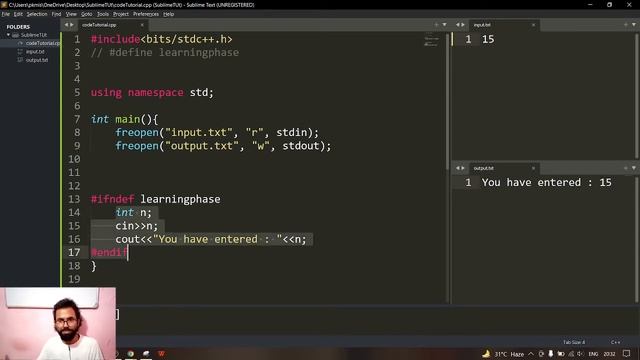The image size is (640, 360).
Task: Click the freopen input.txt line
Action: pyautogui.click(x=217, y=133)
